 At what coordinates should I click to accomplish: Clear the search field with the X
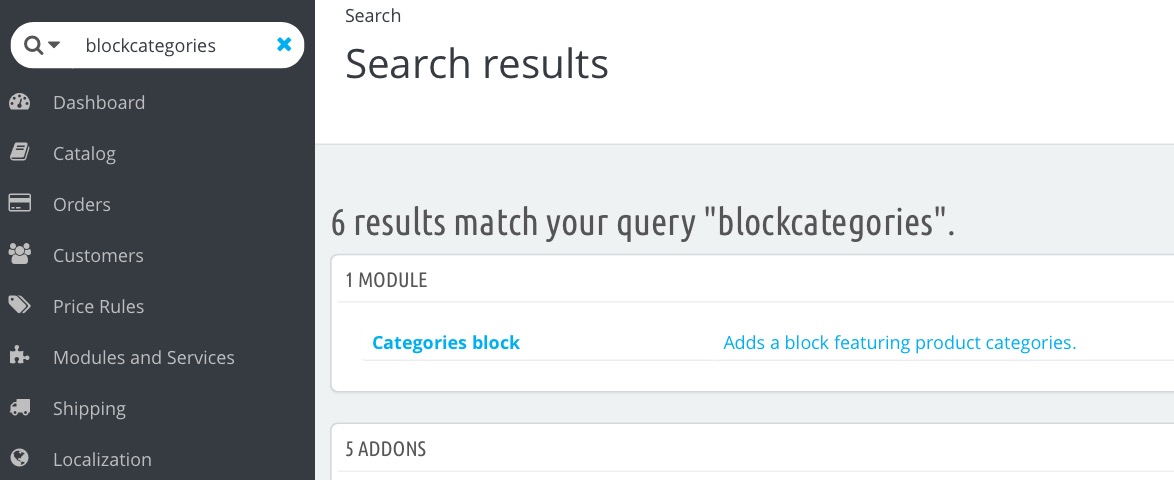(284, 45)
